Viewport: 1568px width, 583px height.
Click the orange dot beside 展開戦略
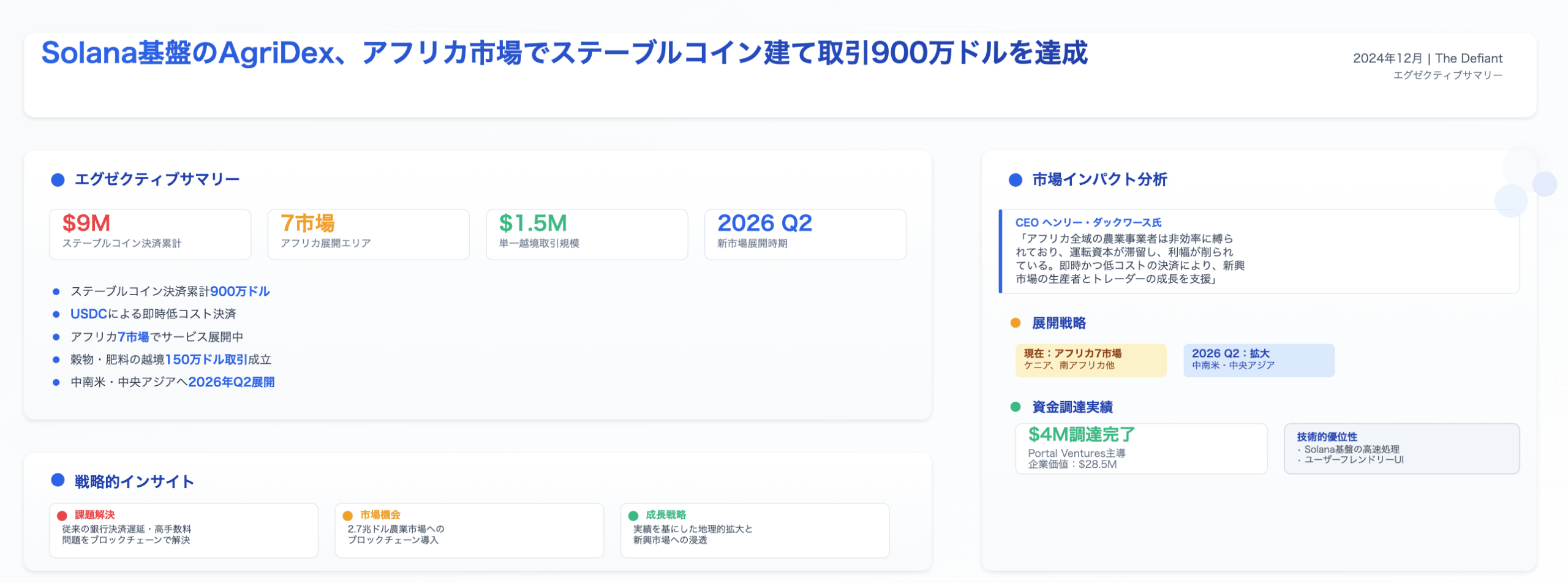tap(1016, 323)
